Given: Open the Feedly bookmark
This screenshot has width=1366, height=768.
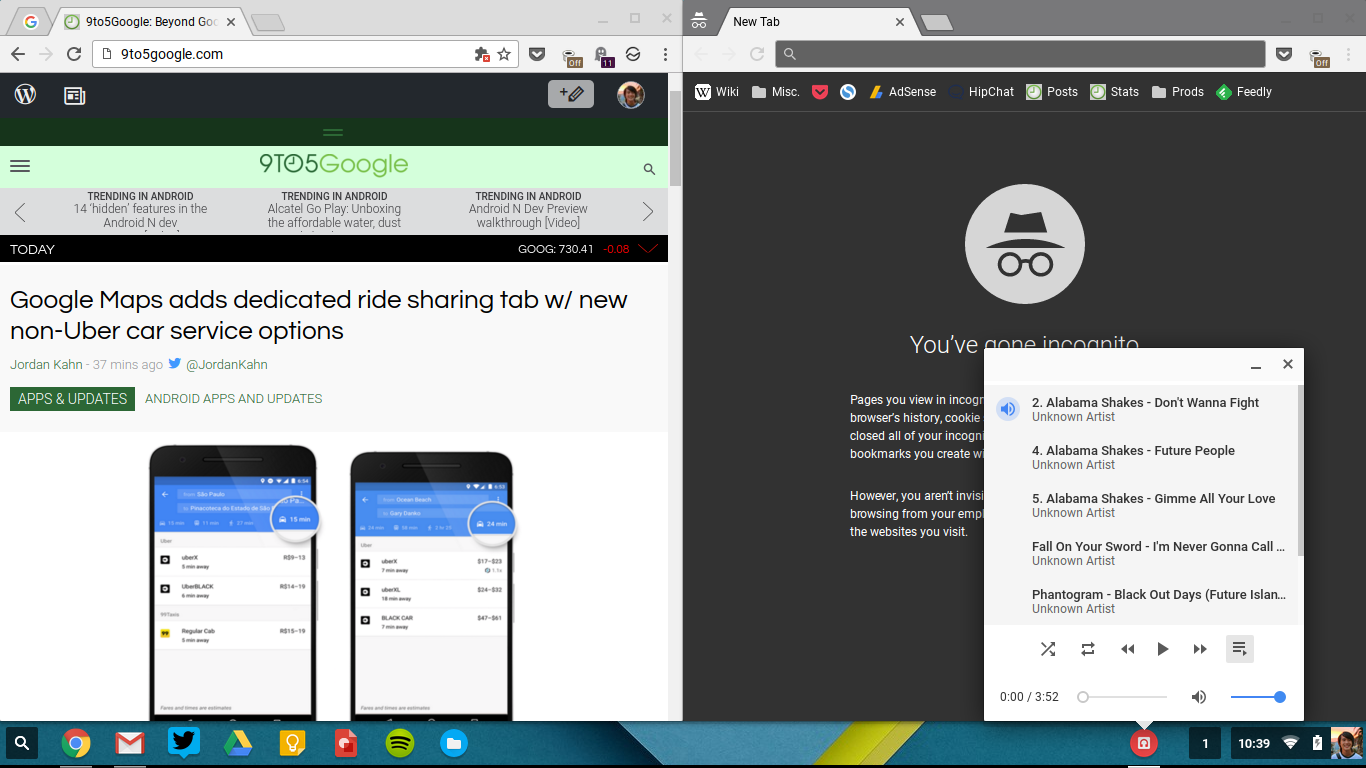Looking at the screenshot, I should [x=1244, y=92].
